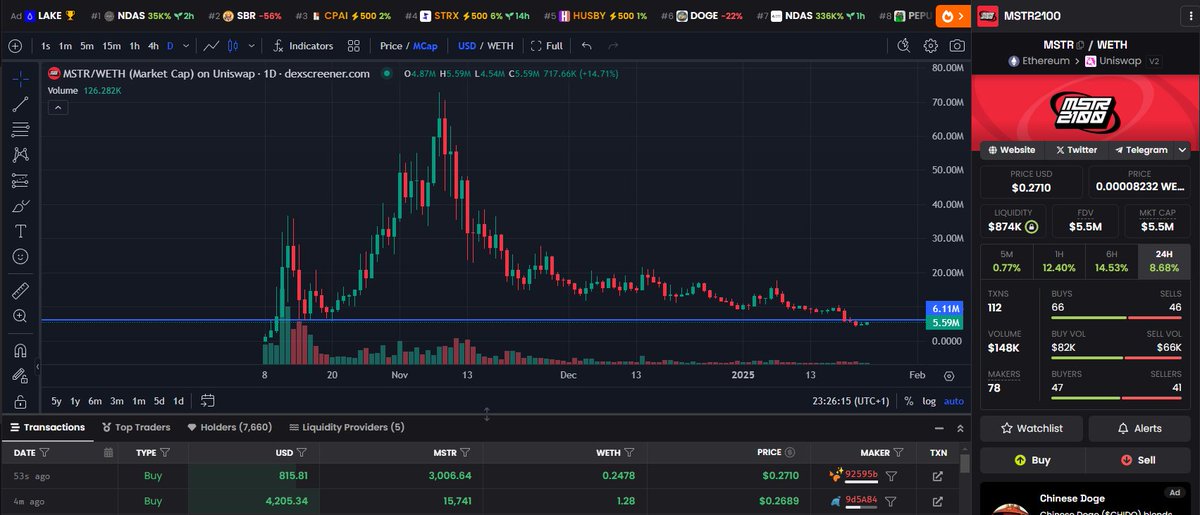
Task: Select the crosshair cursor tool
Action: click(x=20, y=78)
